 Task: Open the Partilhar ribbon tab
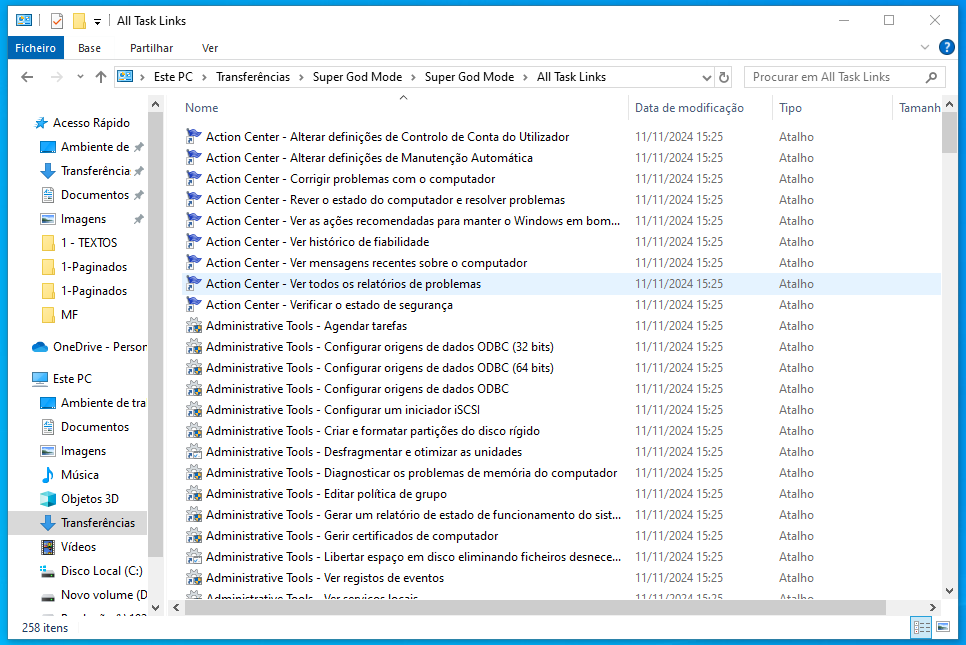152,47
